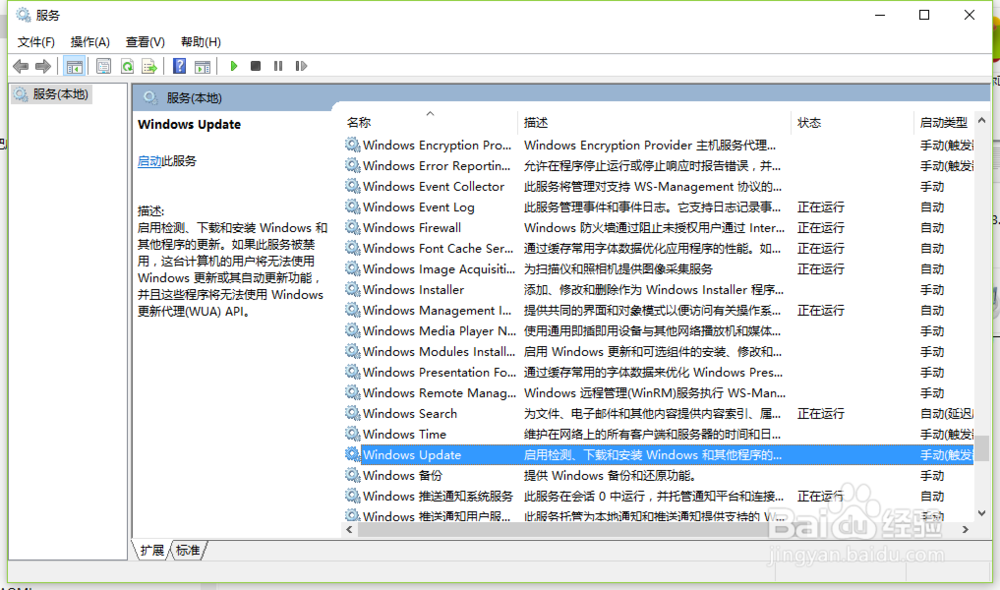Switch to the 标准 tab

188,550
